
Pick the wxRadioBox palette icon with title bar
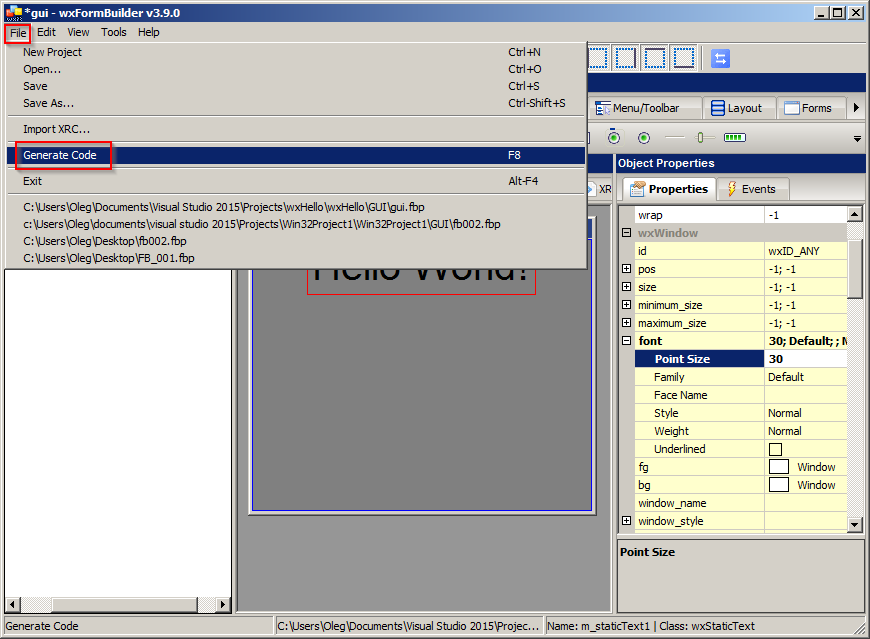click(x=614, y=136)
